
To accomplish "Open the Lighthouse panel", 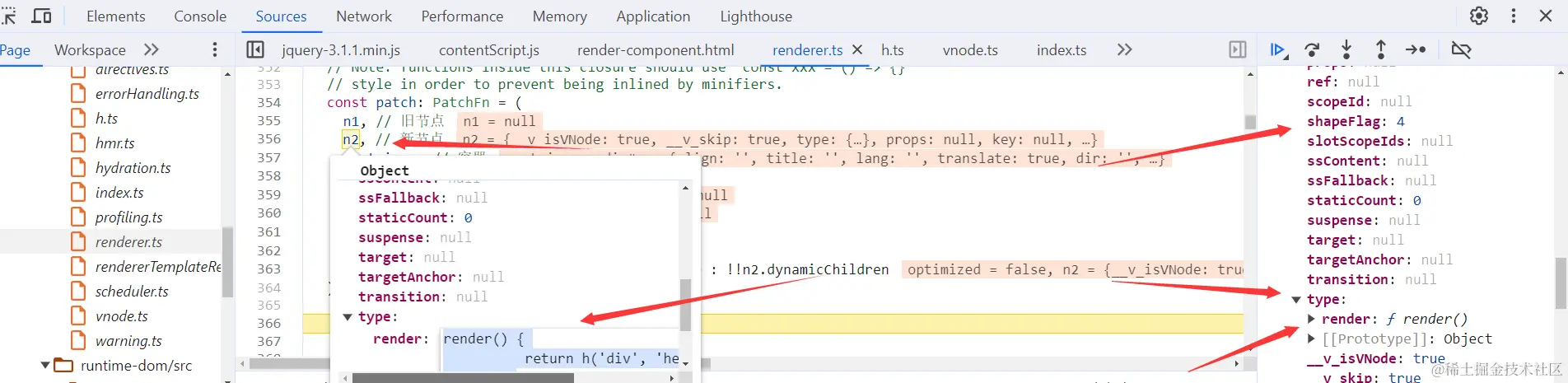I will 756,16.
